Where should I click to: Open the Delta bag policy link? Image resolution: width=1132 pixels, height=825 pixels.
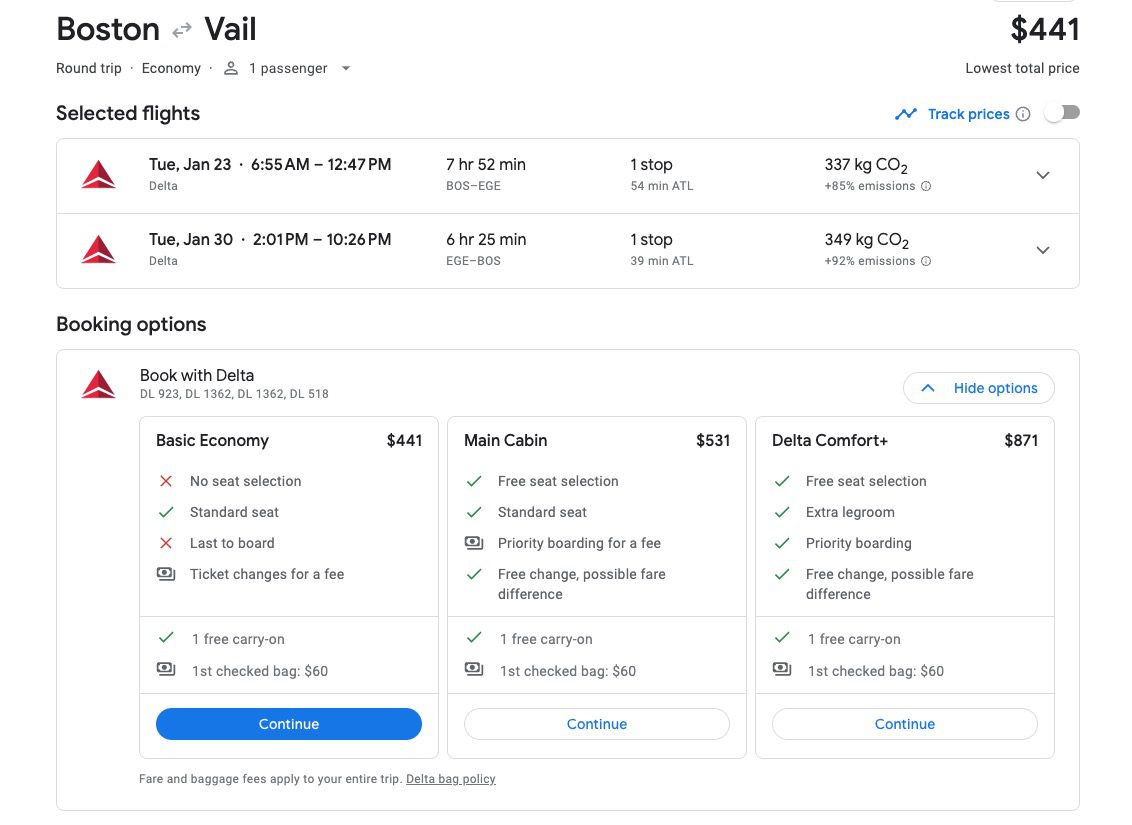point(450,779)
